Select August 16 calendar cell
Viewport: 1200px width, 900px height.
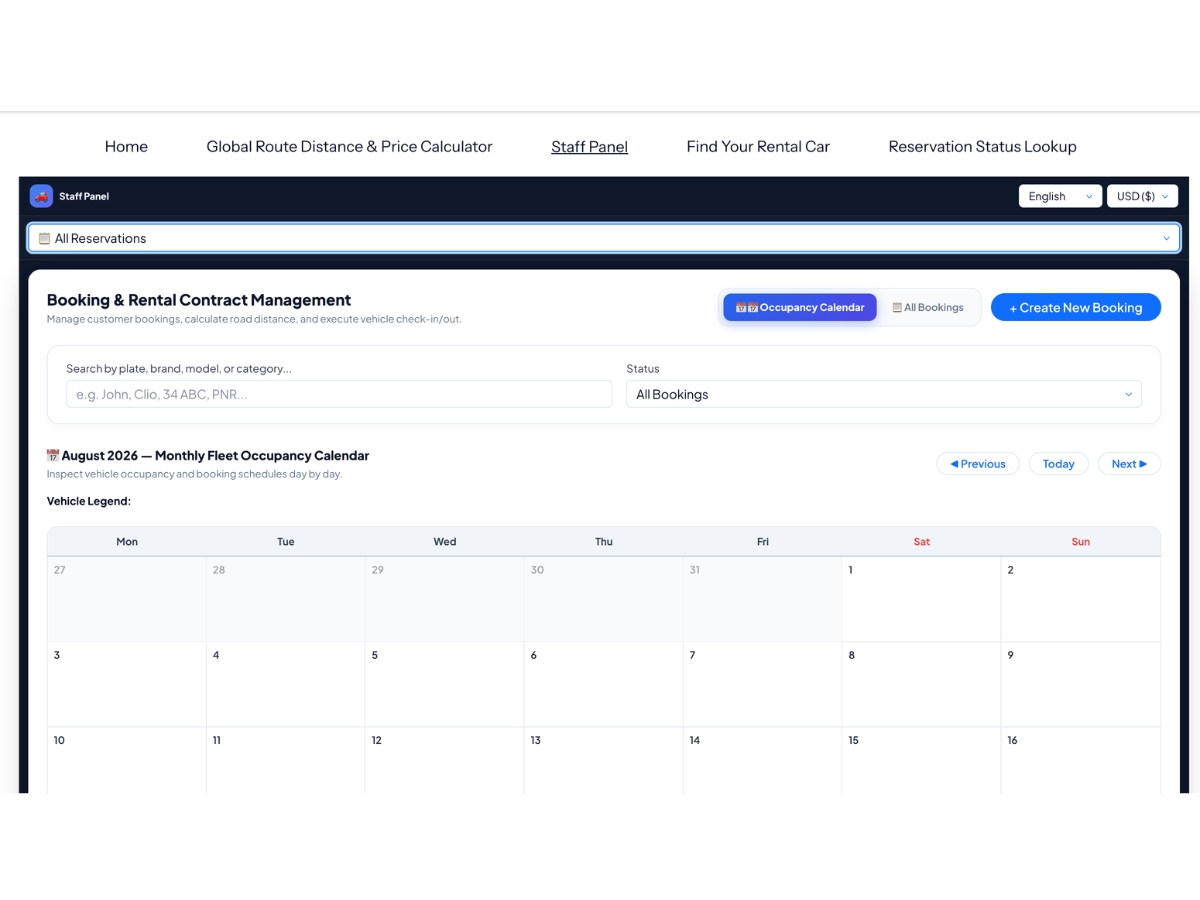pos(1081,760)
